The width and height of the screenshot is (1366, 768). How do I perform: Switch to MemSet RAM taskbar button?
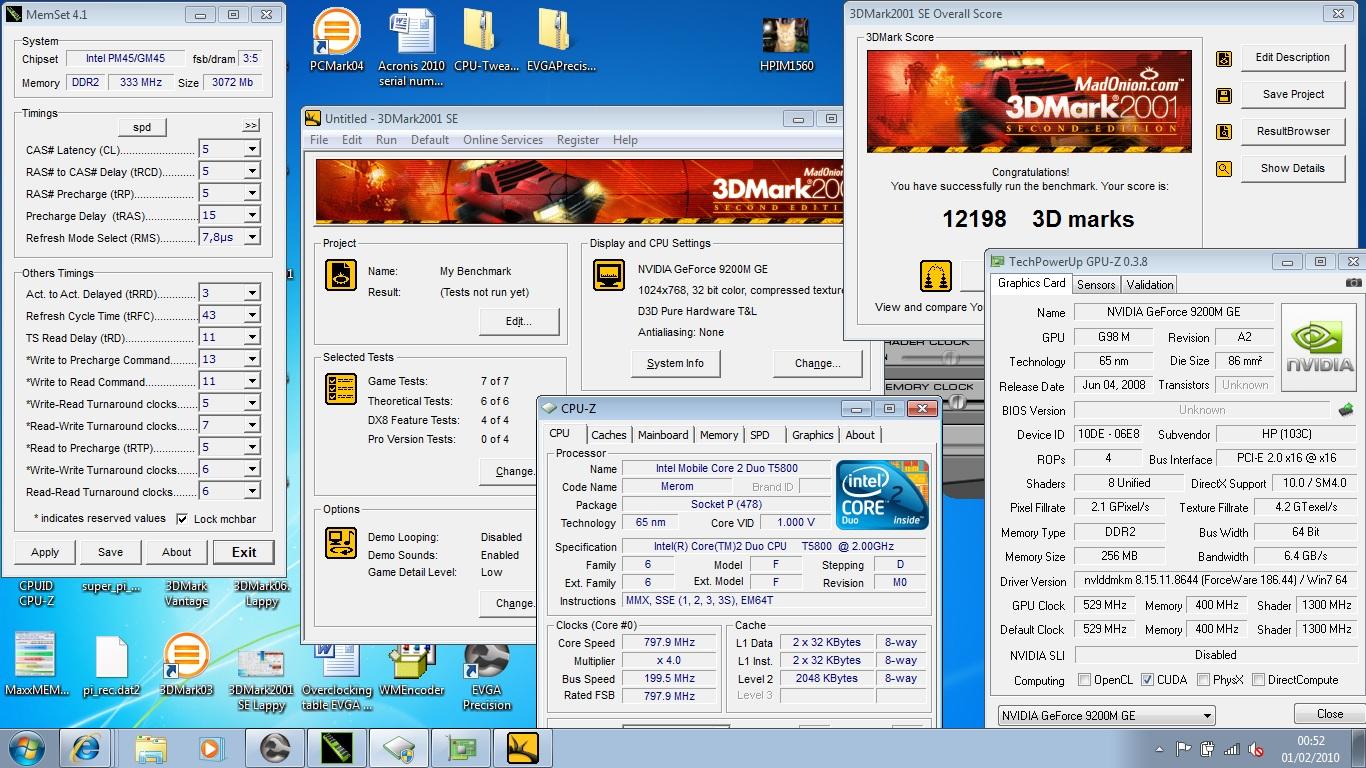336,748
